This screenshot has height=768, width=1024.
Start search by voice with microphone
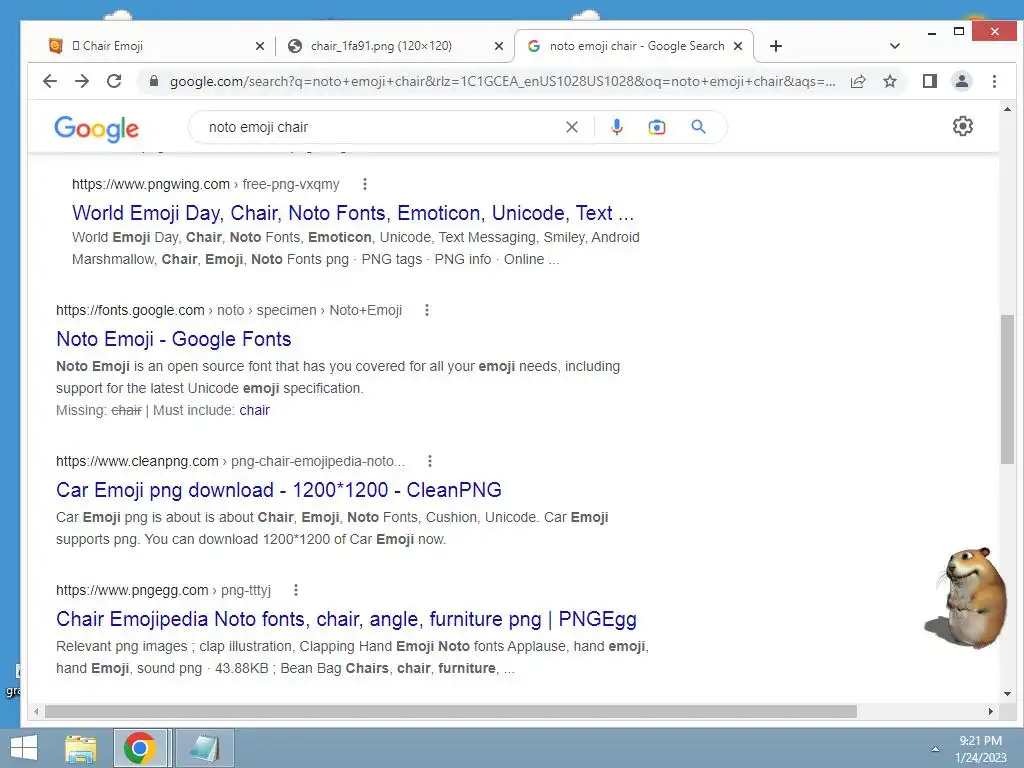(616, 127)
